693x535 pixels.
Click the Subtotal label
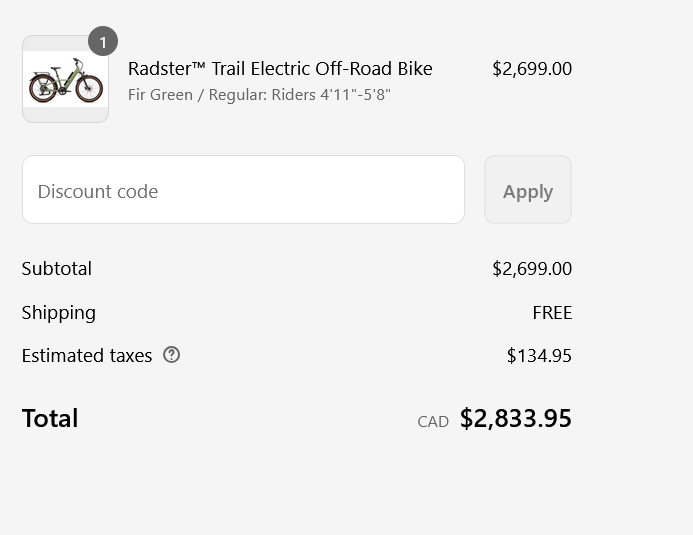57,269
